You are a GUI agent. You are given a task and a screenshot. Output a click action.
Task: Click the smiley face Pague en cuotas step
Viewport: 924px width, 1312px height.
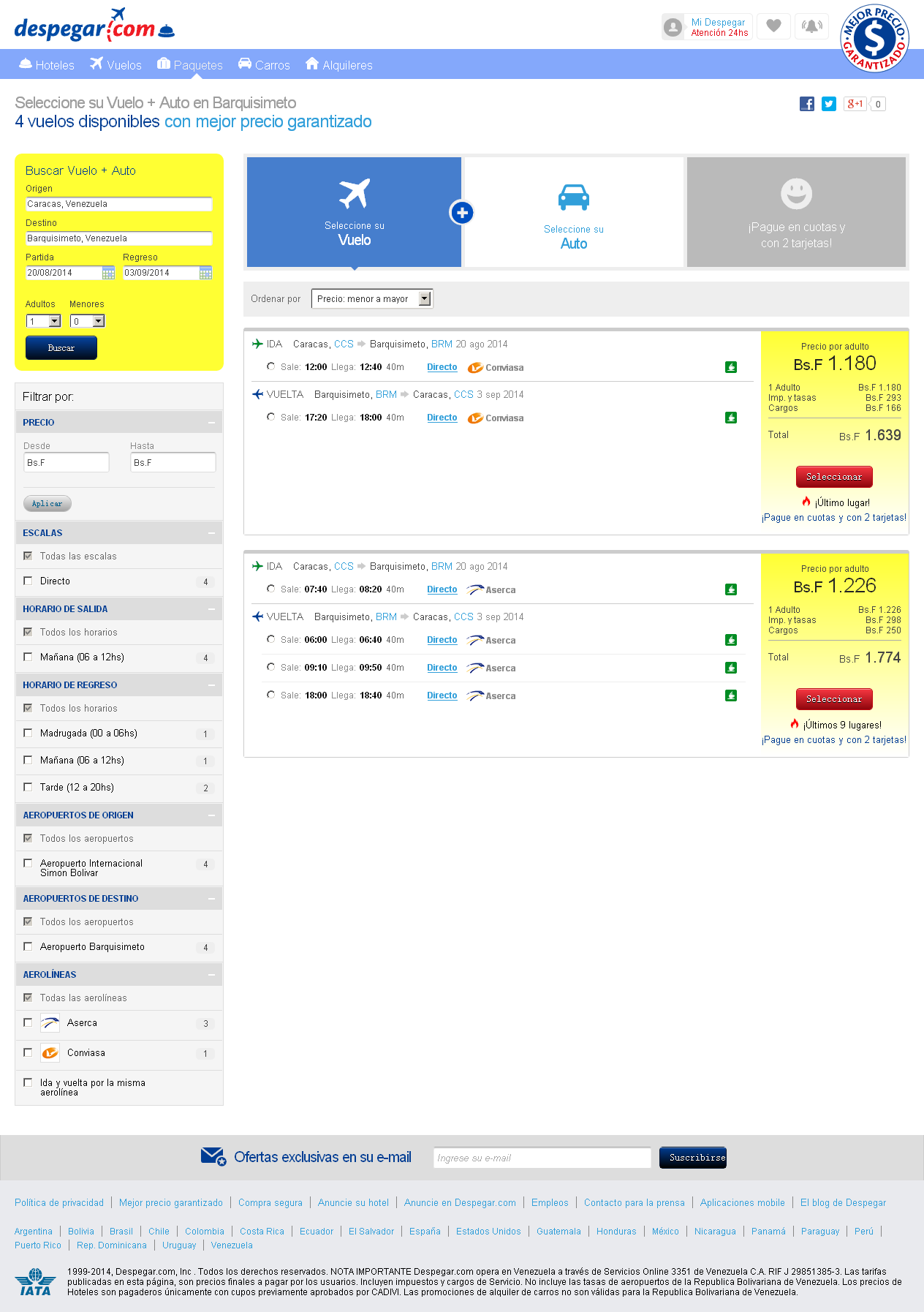(x=796, y=212)
